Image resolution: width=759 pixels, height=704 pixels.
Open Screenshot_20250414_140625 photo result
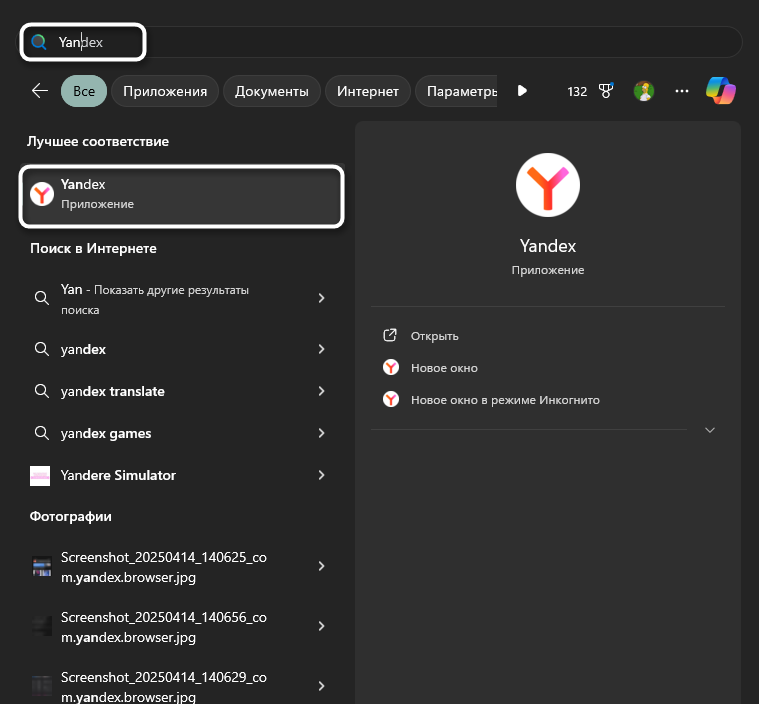(165, 566)
